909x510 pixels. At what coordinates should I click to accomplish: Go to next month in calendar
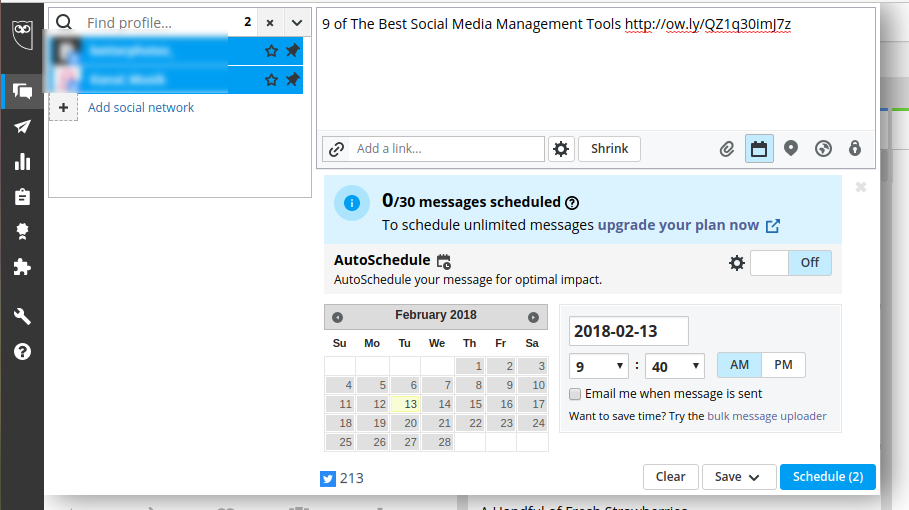pyautogui.click(x=533, y=317)
